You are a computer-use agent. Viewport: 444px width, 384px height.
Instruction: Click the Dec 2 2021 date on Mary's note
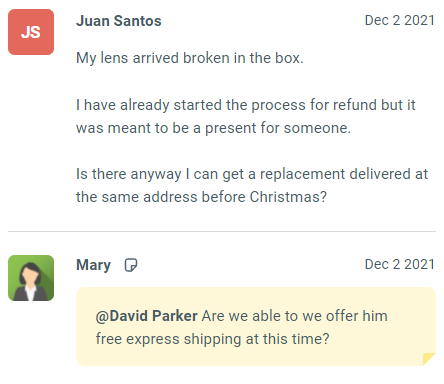[x=400, y=264]
